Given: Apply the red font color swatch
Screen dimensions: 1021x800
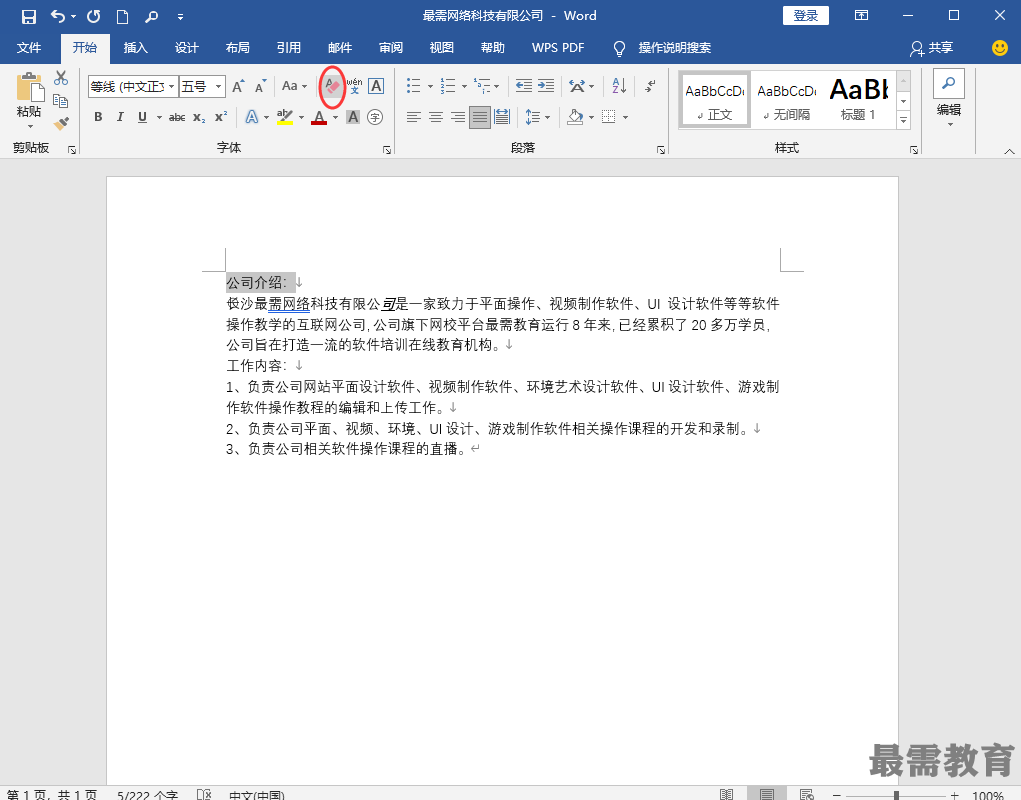Looking at the screenshot, I should point(319,117).
